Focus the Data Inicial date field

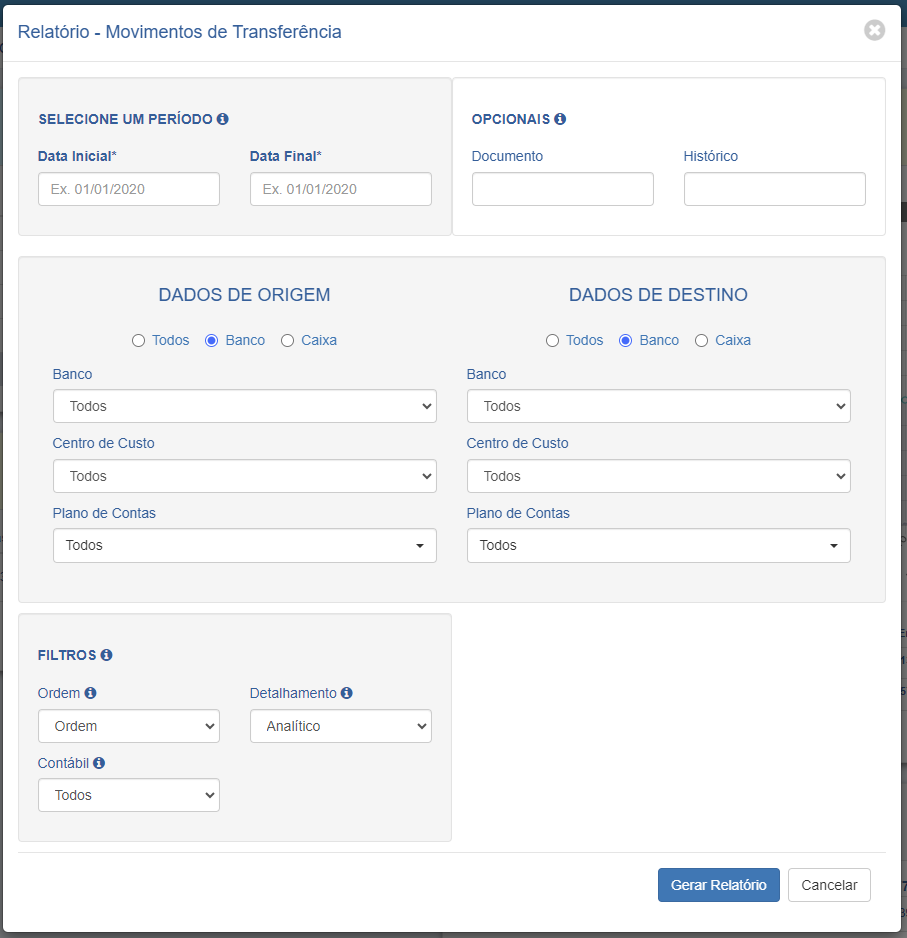129,189
